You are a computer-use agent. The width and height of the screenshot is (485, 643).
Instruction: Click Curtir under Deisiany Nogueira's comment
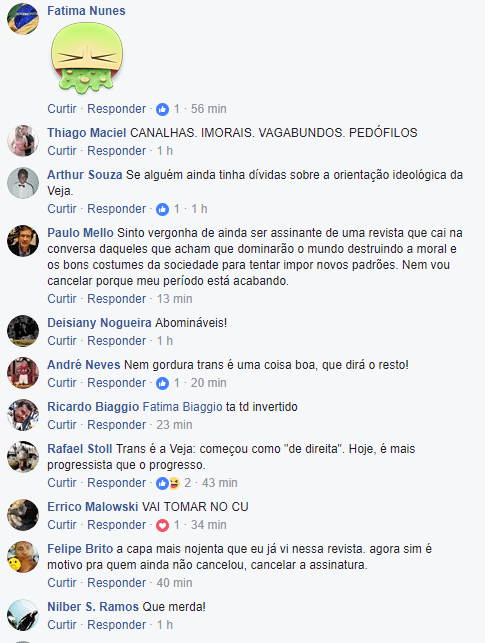click(62, 341)
